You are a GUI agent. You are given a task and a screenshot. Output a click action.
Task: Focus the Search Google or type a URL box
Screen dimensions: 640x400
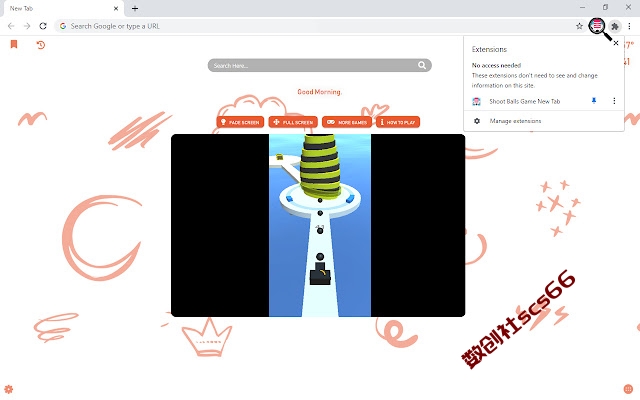(x=318, y=26)
